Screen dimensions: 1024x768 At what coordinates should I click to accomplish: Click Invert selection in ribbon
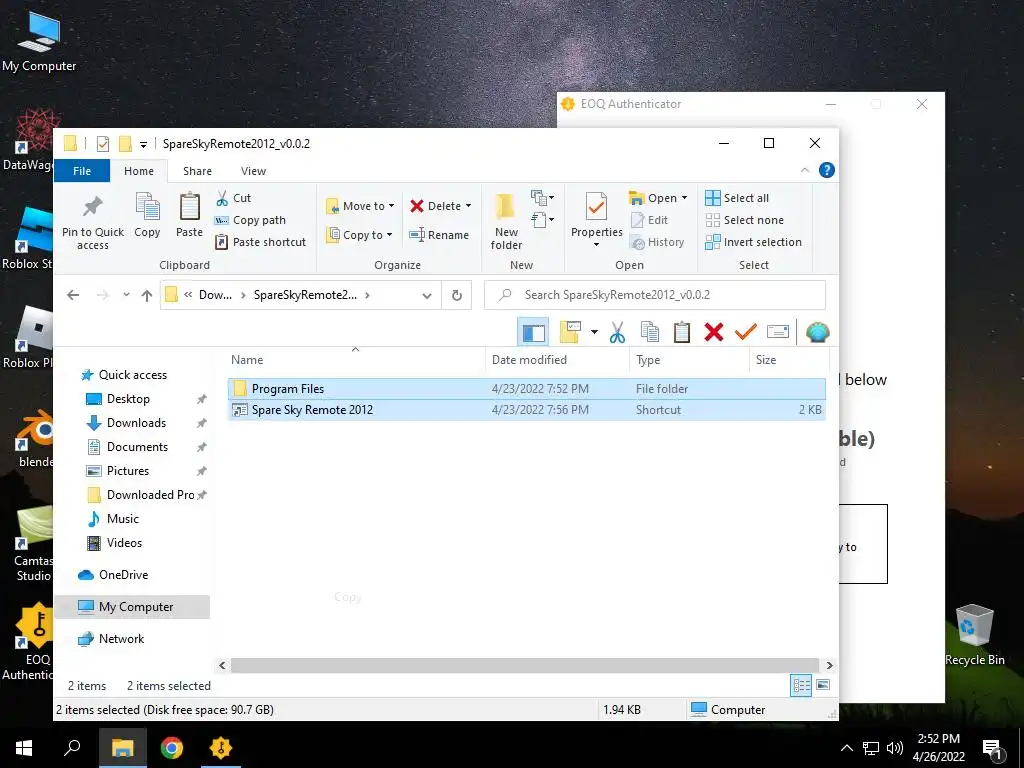(754, 242)
